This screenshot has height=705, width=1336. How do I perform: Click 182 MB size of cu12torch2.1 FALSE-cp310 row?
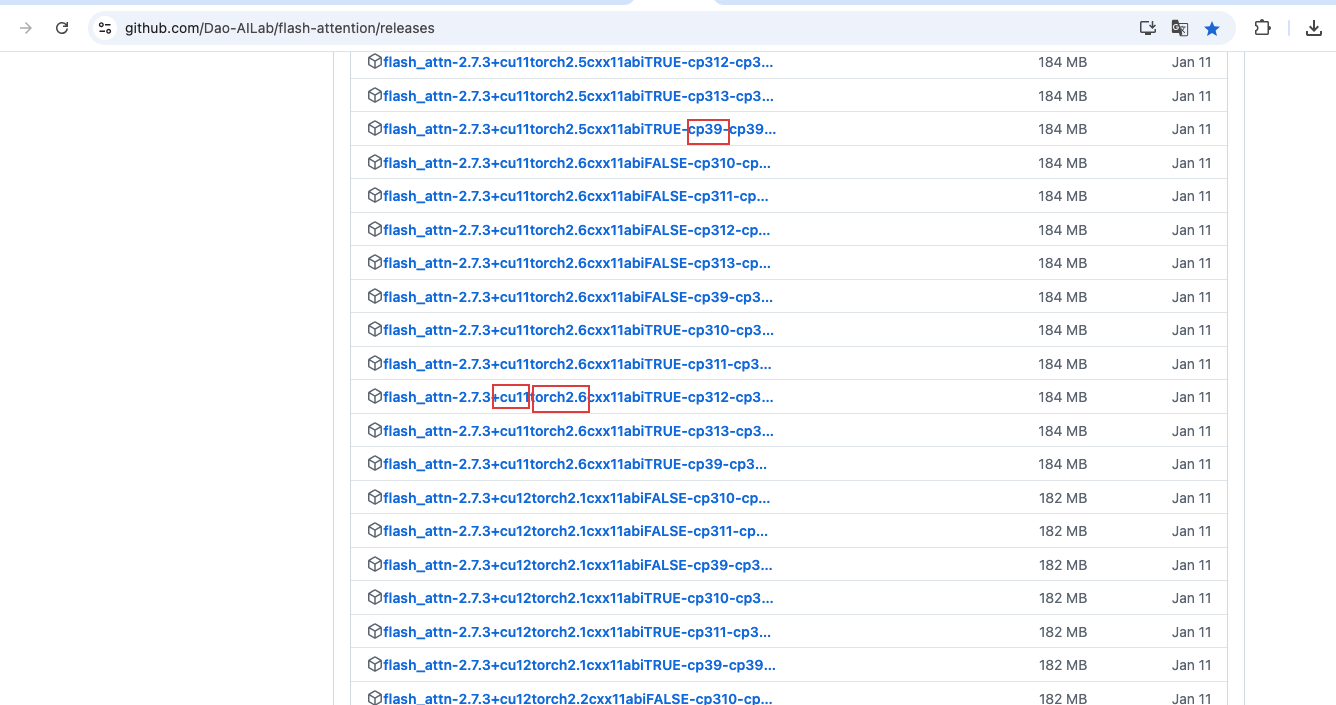tap(1062, 498)
